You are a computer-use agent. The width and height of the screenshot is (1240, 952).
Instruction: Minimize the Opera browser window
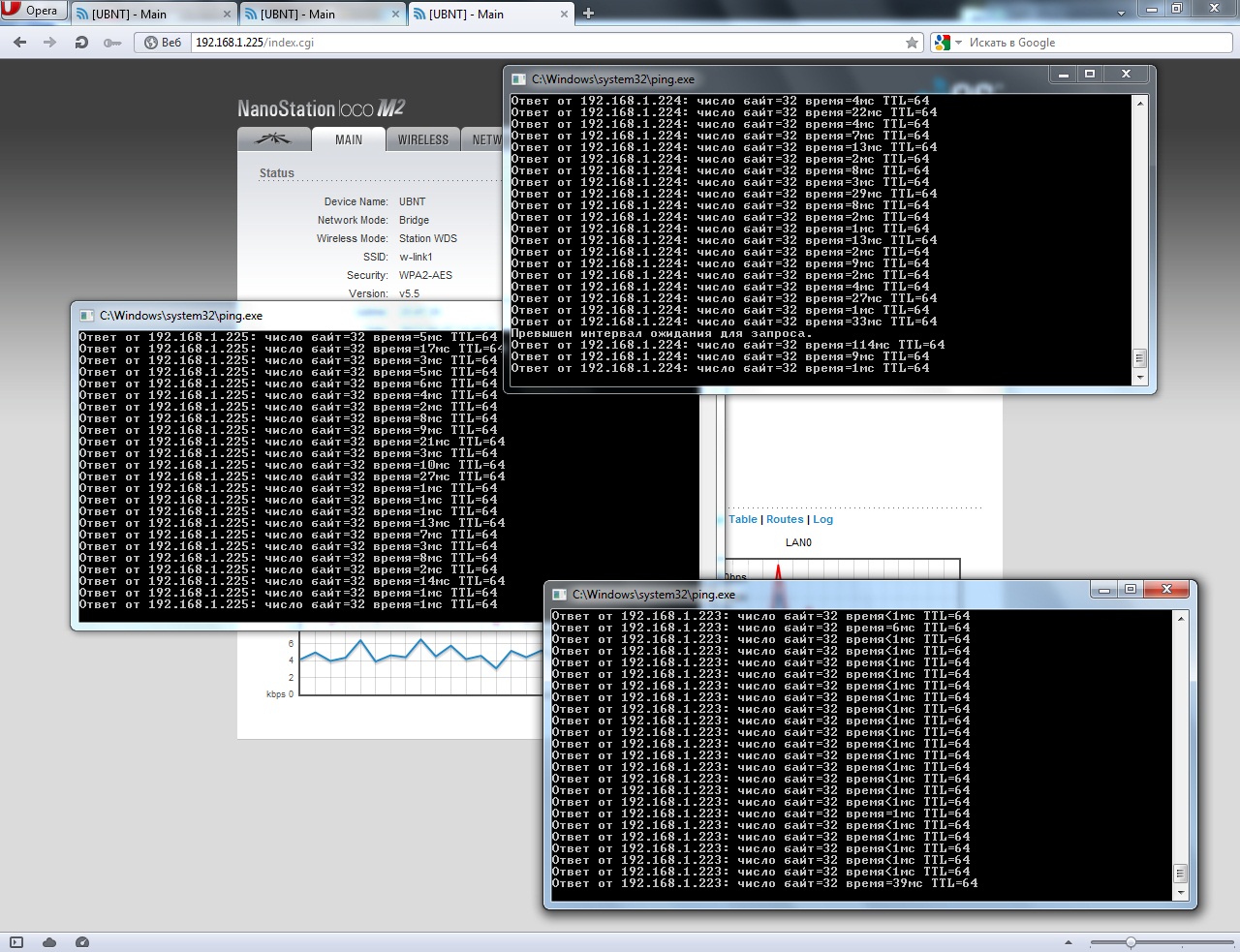pyautogui.click(x=1152, y=9)
